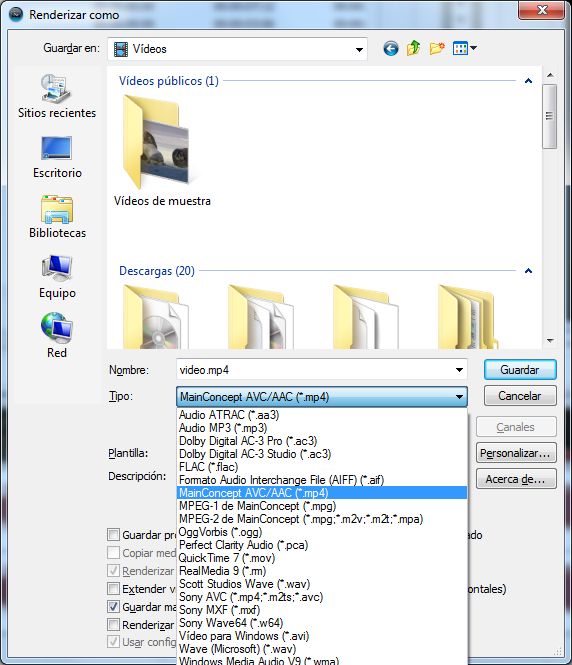Toggle the Guardar pr... checkbox

point(113,535)
